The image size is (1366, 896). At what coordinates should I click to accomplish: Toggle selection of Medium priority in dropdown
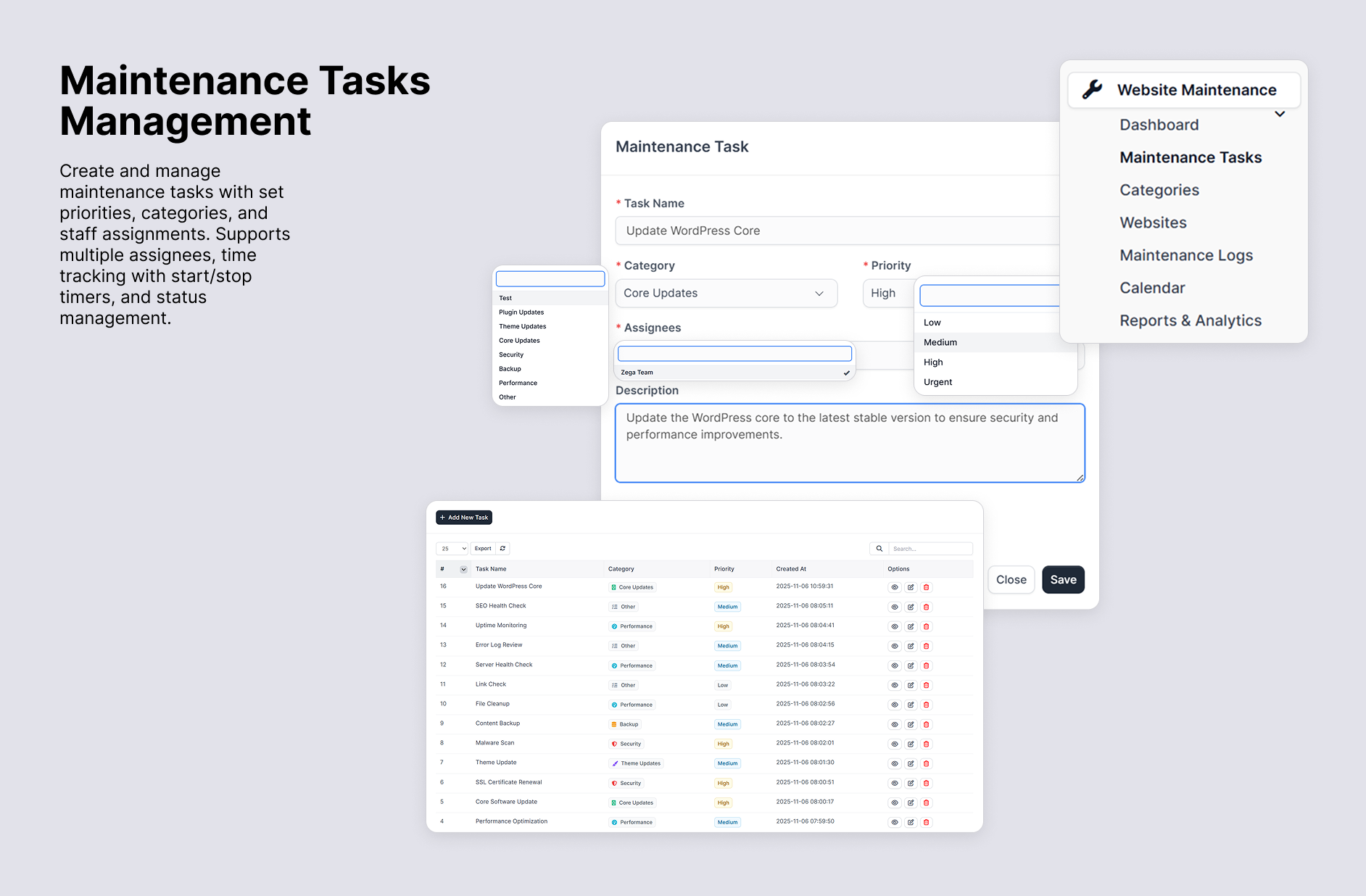[x=940, y=342]
